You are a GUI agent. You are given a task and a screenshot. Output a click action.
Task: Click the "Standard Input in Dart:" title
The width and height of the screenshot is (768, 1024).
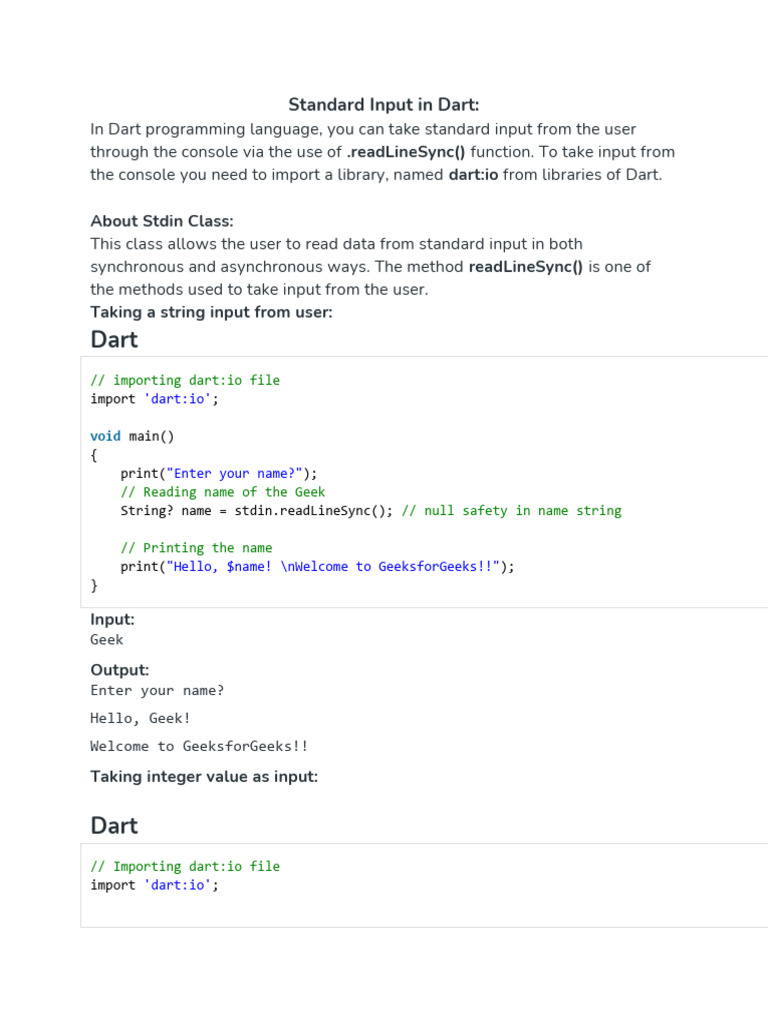pos(384,105)
